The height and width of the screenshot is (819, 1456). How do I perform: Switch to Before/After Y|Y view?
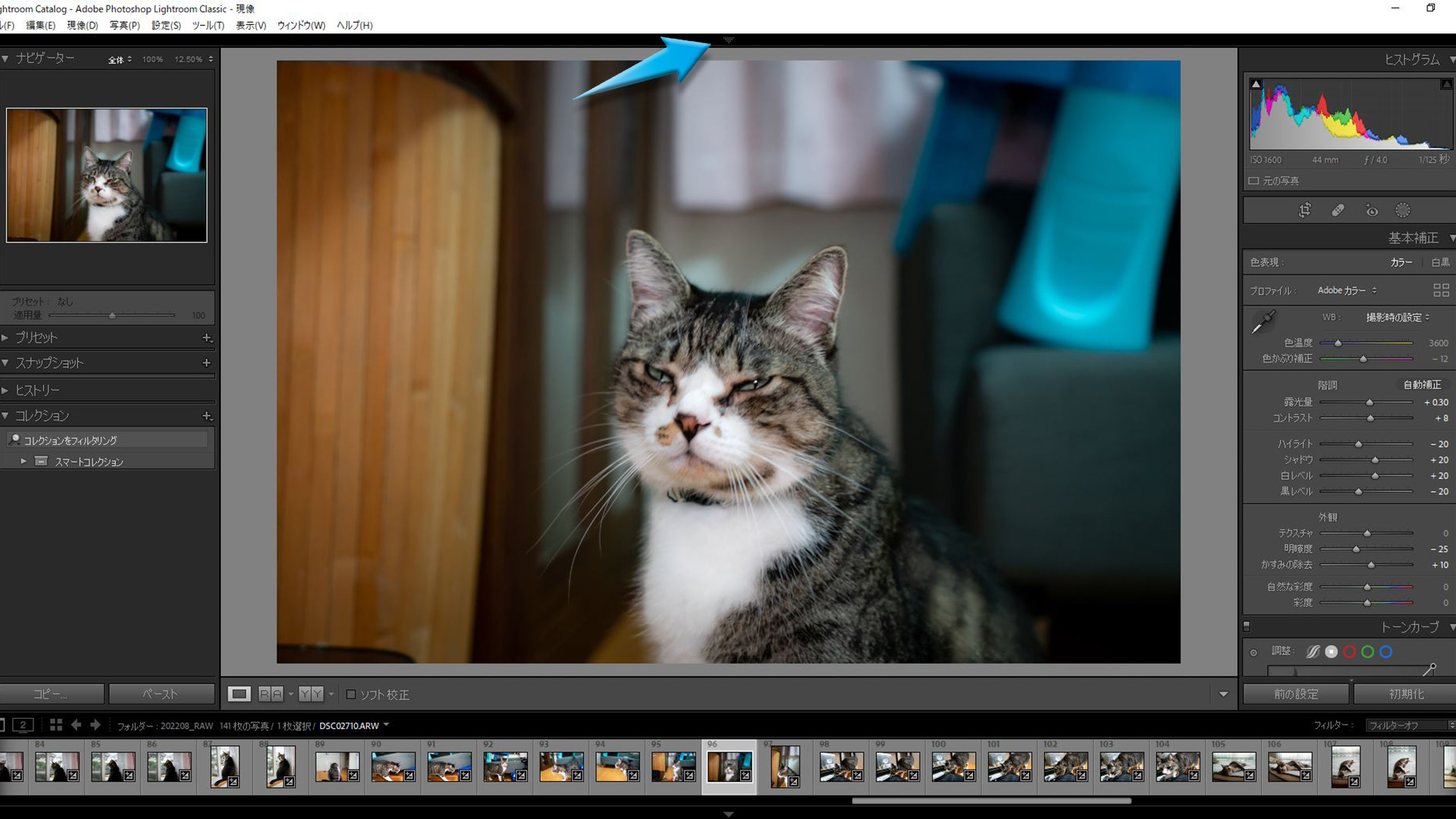click(x=311, y=694)
